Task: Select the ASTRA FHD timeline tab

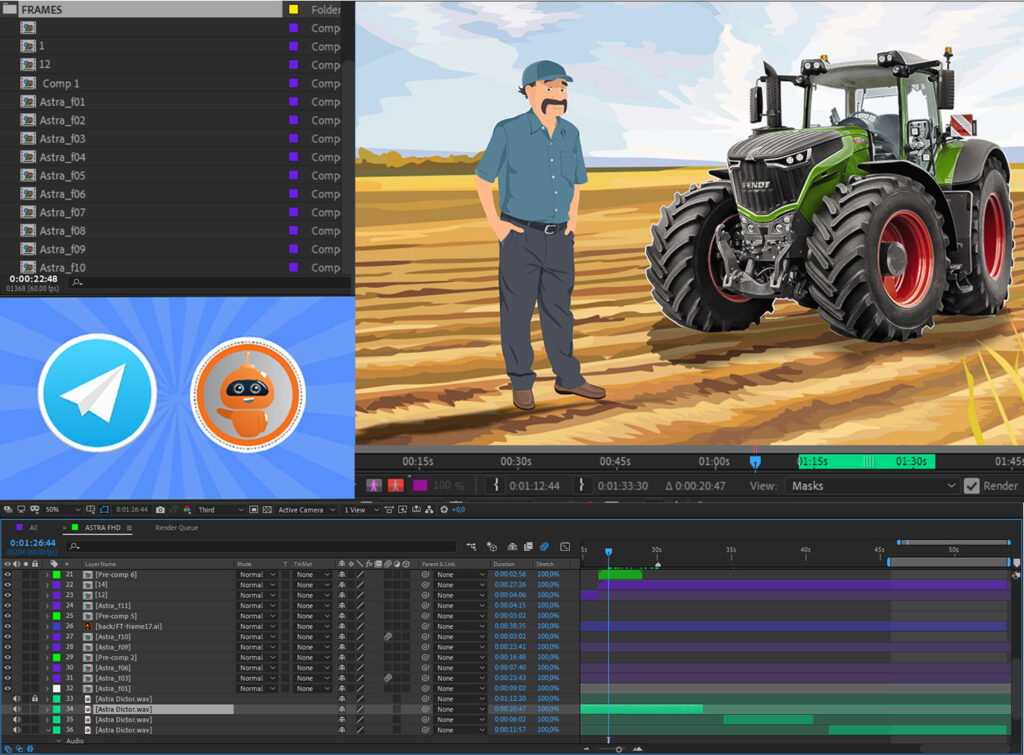Action: tap(103, 528)
